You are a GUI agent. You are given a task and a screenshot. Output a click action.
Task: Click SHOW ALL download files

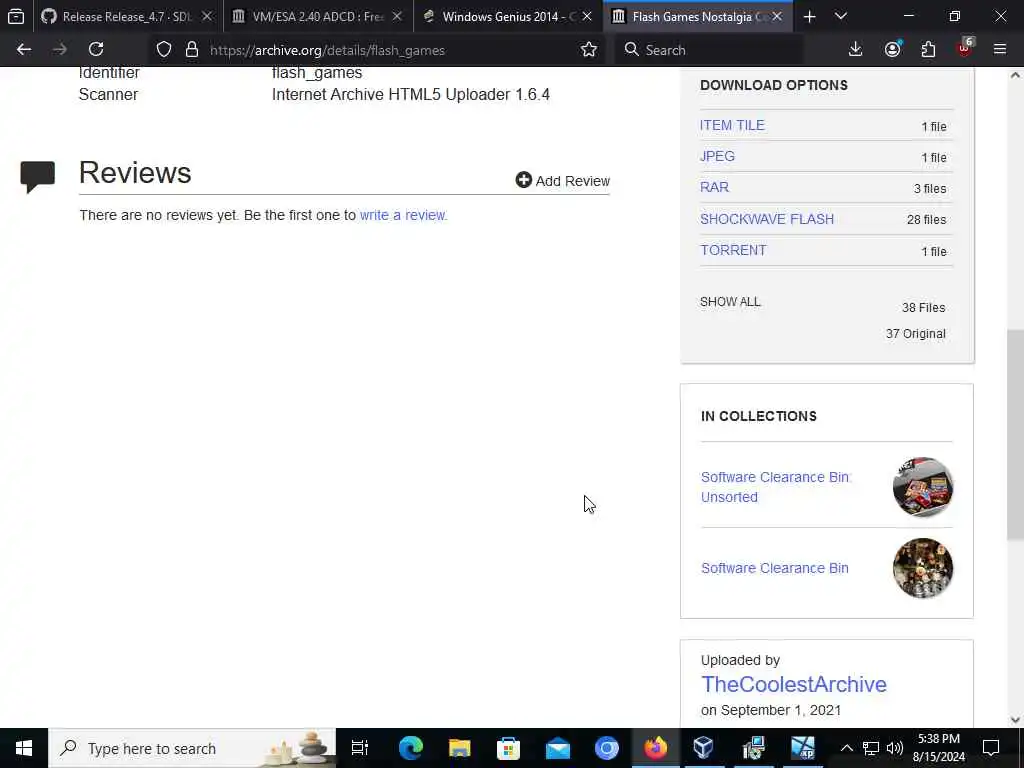(730, 302)
